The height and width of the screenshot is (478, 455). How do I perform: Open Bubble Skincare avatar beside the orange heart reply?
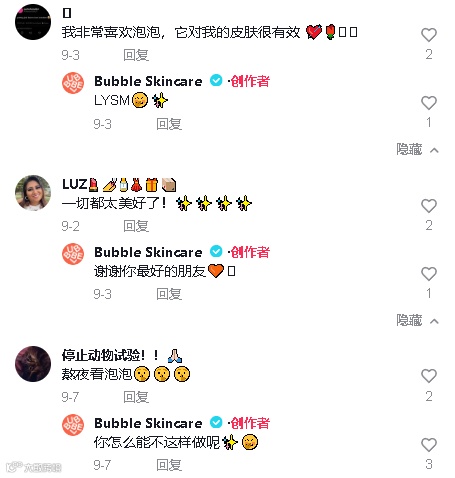pyautogui.click(x=73, y=254)
